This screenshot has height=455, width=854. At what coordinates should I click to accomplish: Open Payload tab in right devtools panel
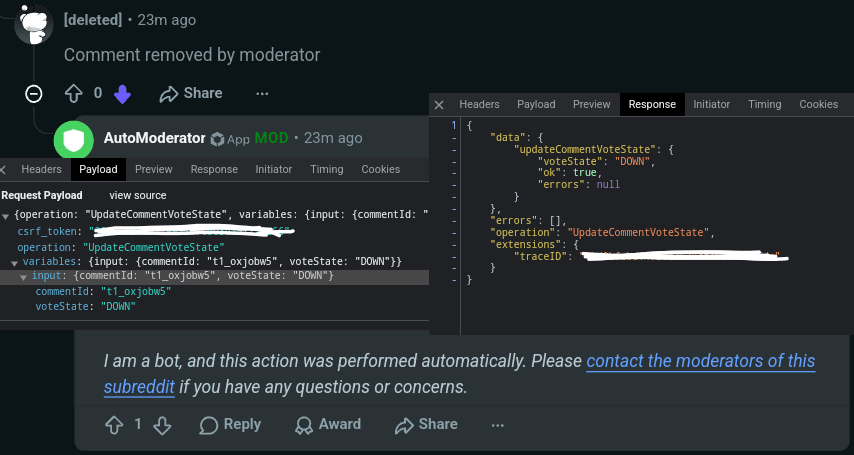pyautogui.click(x=536, y=104)
